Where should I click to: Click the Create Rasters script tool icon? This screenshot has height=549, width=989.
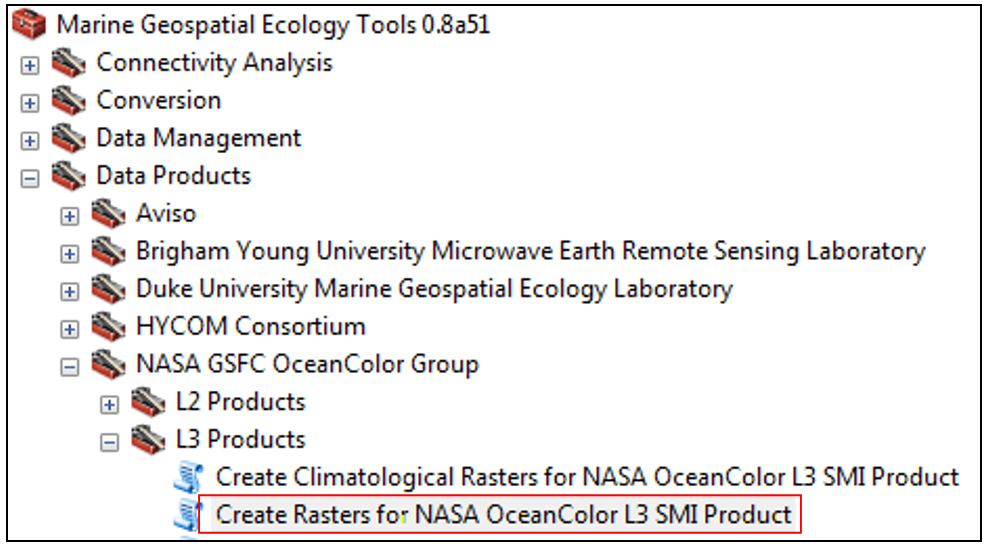[x=189, y=516]
